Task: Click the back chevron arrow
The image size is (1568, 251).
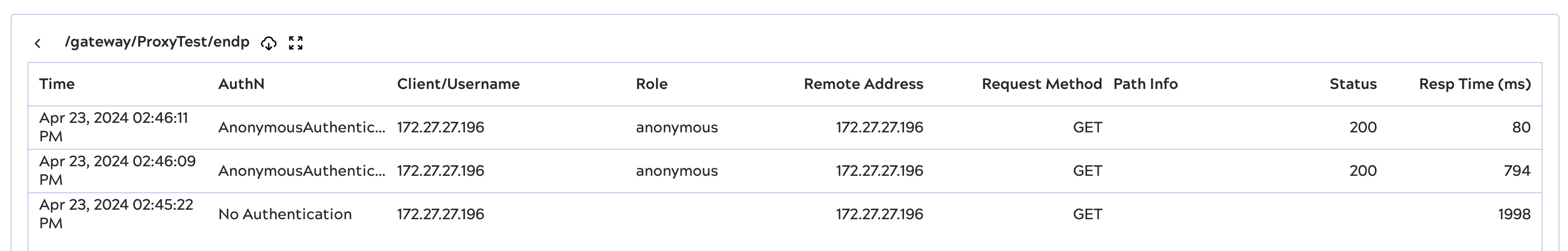Action: click(38, 43)
